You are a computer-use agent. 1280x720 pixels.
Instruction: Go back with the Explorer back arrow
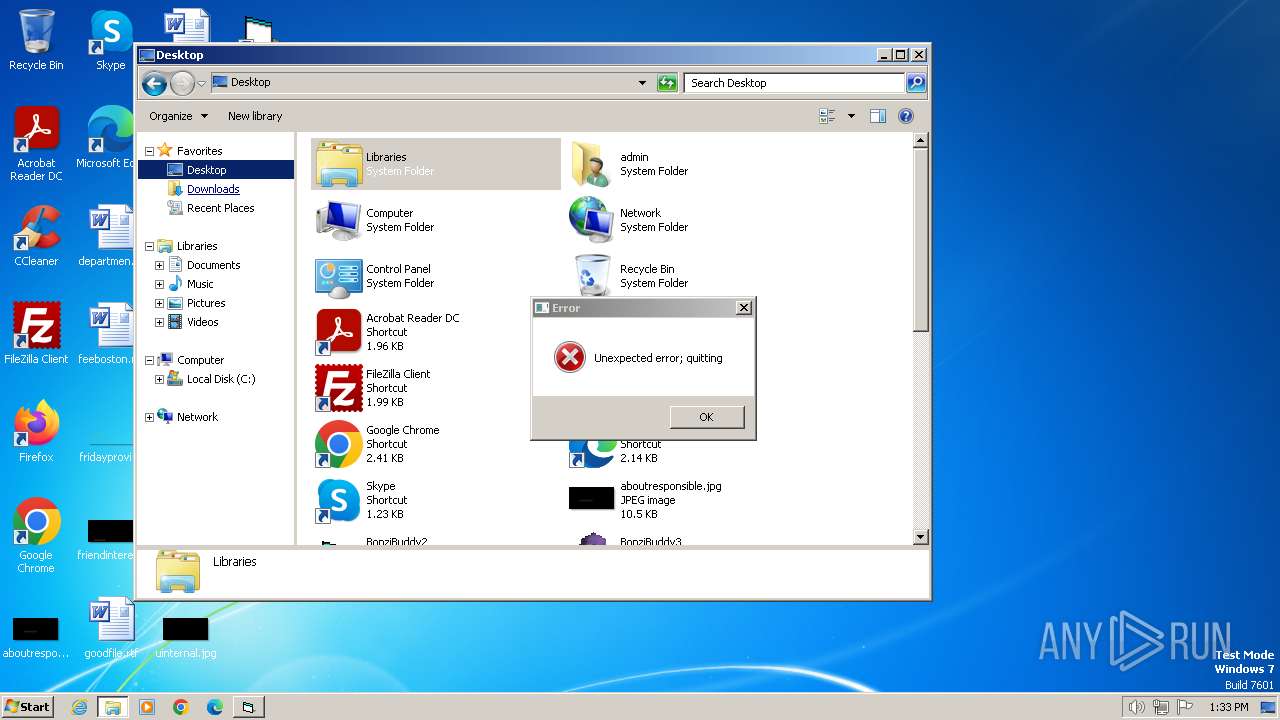tap(154, 83)
